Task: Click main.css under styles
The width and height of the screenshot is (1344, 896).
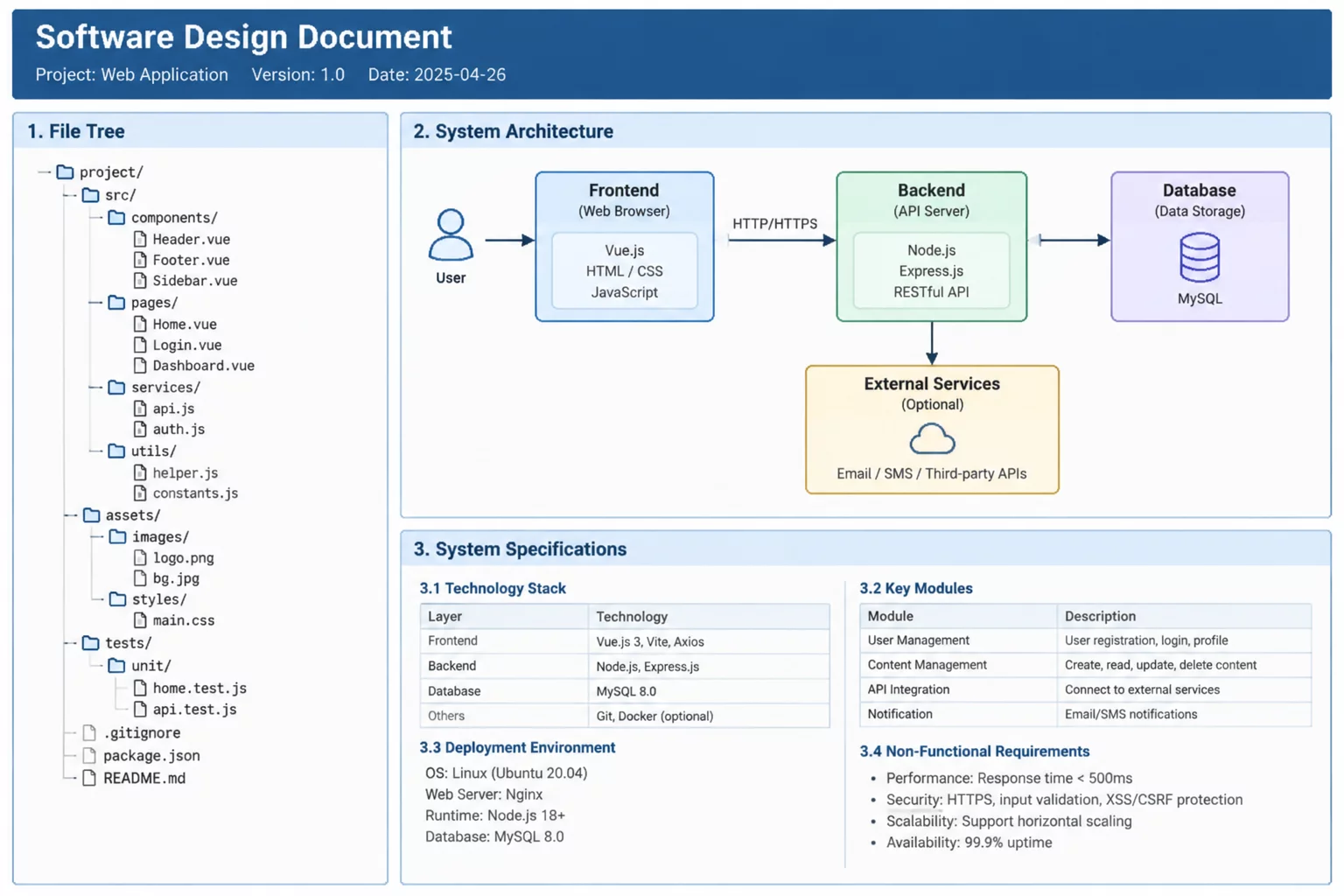Action: 184,620
